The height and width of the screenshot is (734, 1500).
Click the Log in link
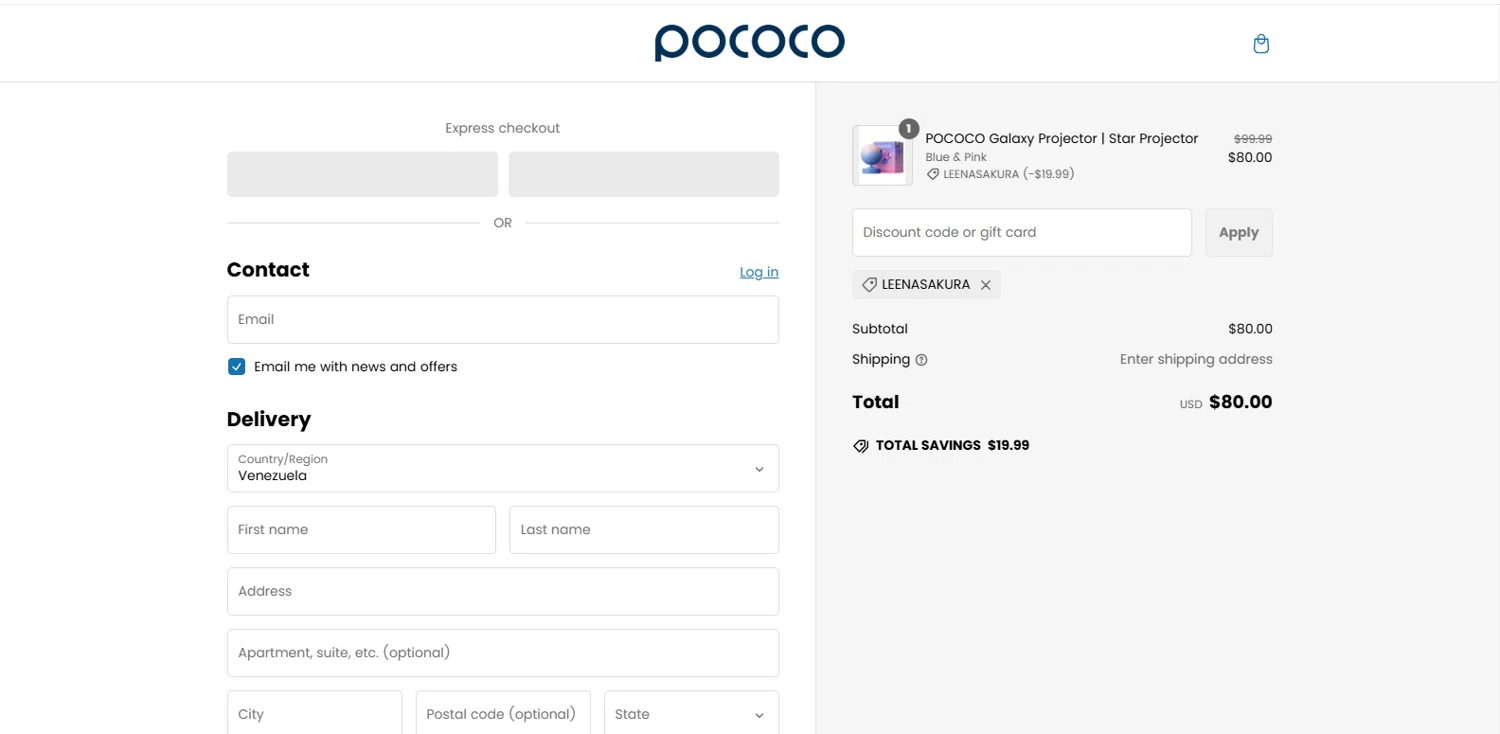[759, 272]
